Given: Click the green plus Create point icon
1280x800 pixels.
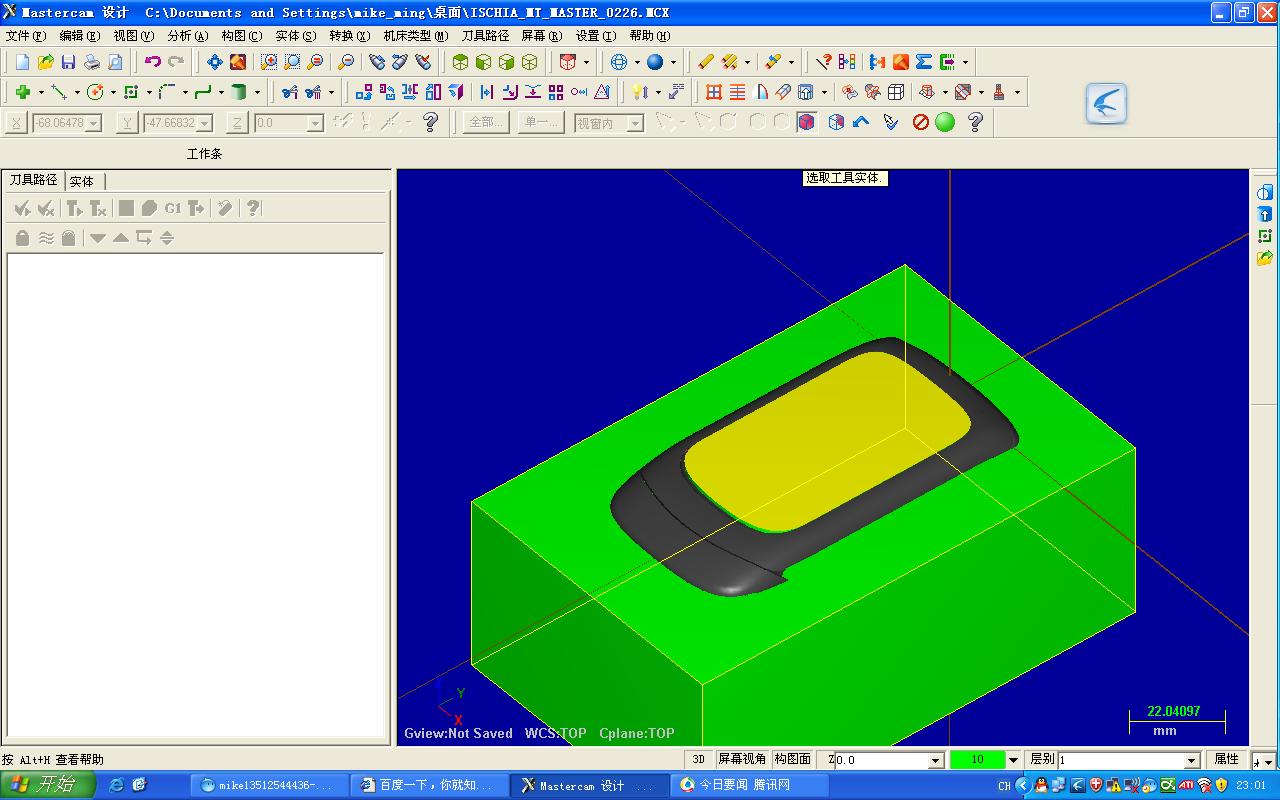Looking at the screenshot, I should [x=22, y=92].
